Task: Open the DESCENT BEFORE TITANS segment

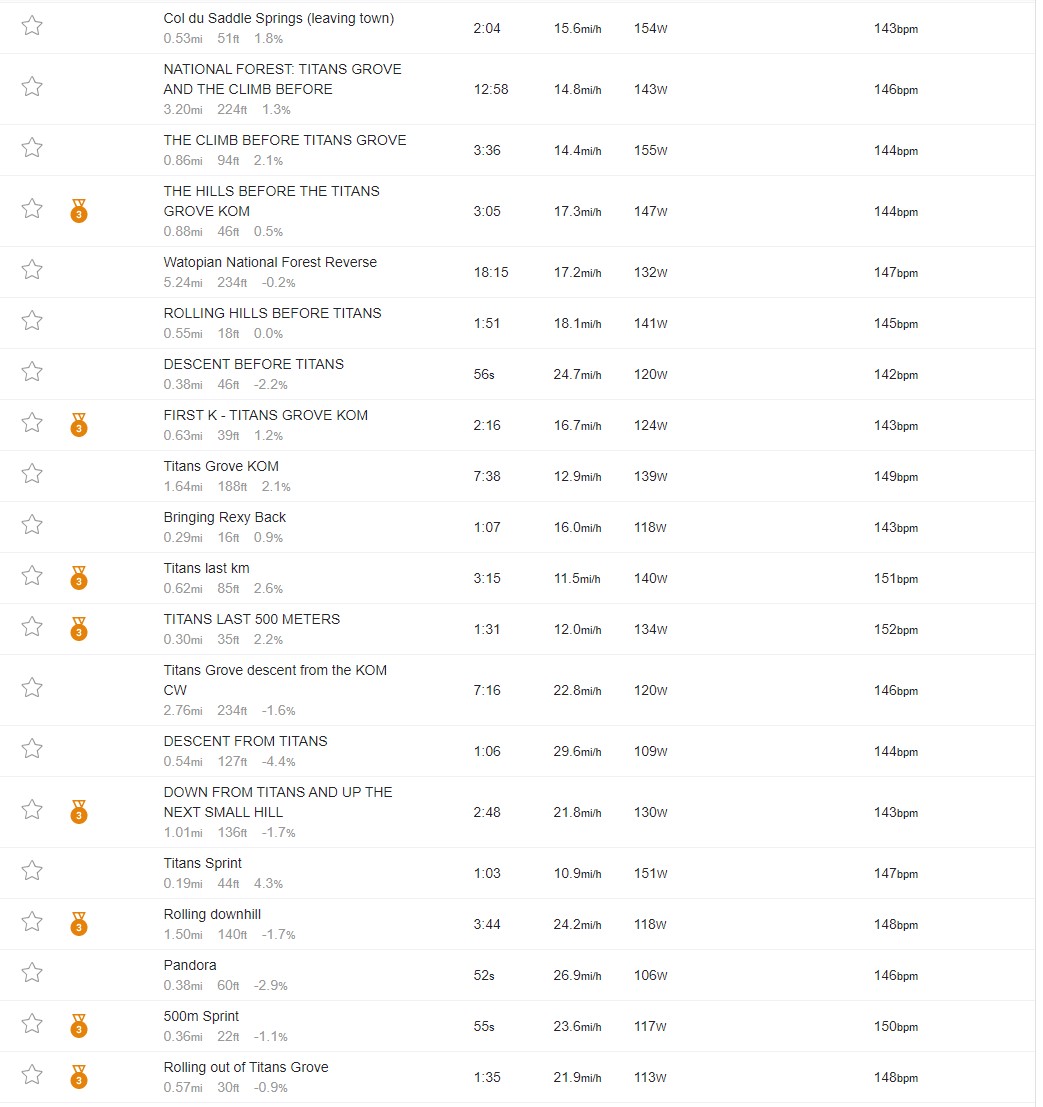Action: pyautogui.click(x=254, y=364)
